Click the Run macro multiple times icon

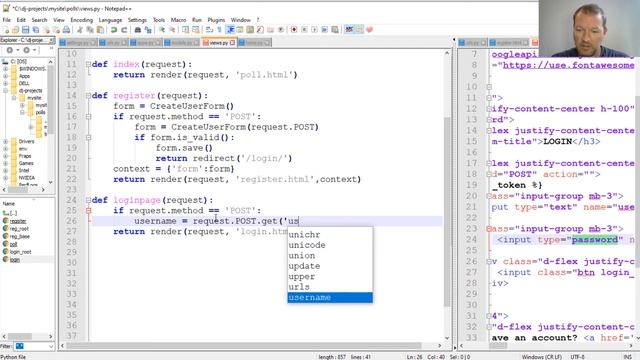tap(324, 30)
